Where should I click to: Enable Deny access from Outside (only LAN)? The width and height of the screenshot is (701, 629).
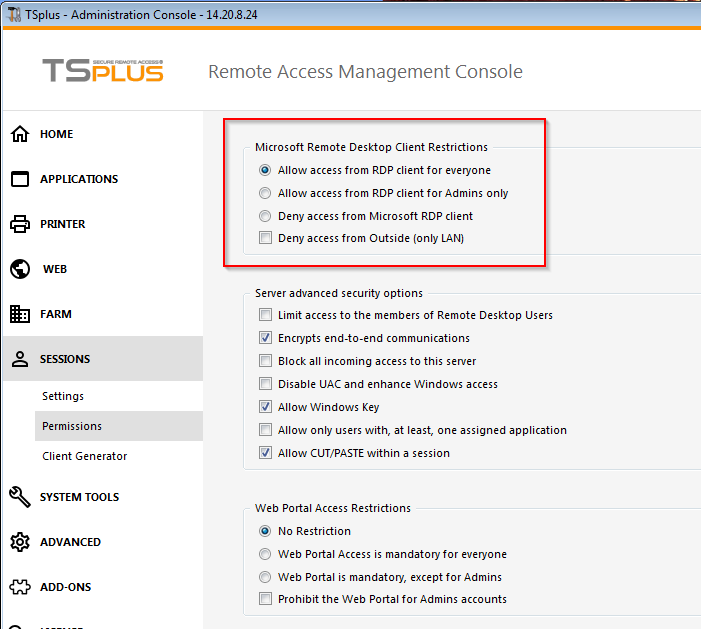tap(265, 238)
